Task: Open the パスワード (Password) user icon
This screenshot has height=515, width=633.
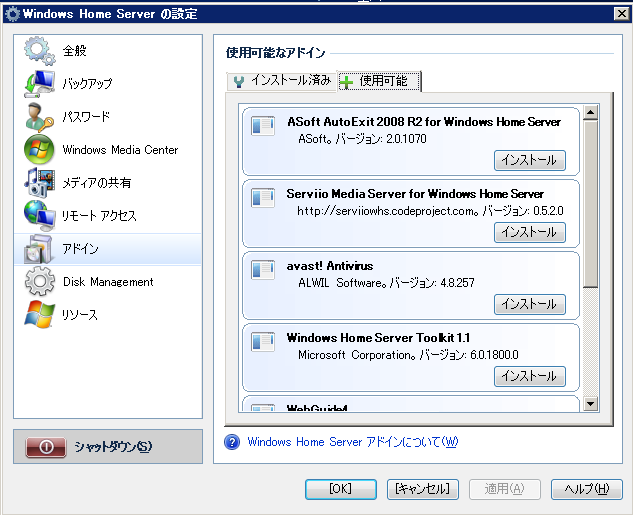Action: pyautogui.click(x=39, y=117)
